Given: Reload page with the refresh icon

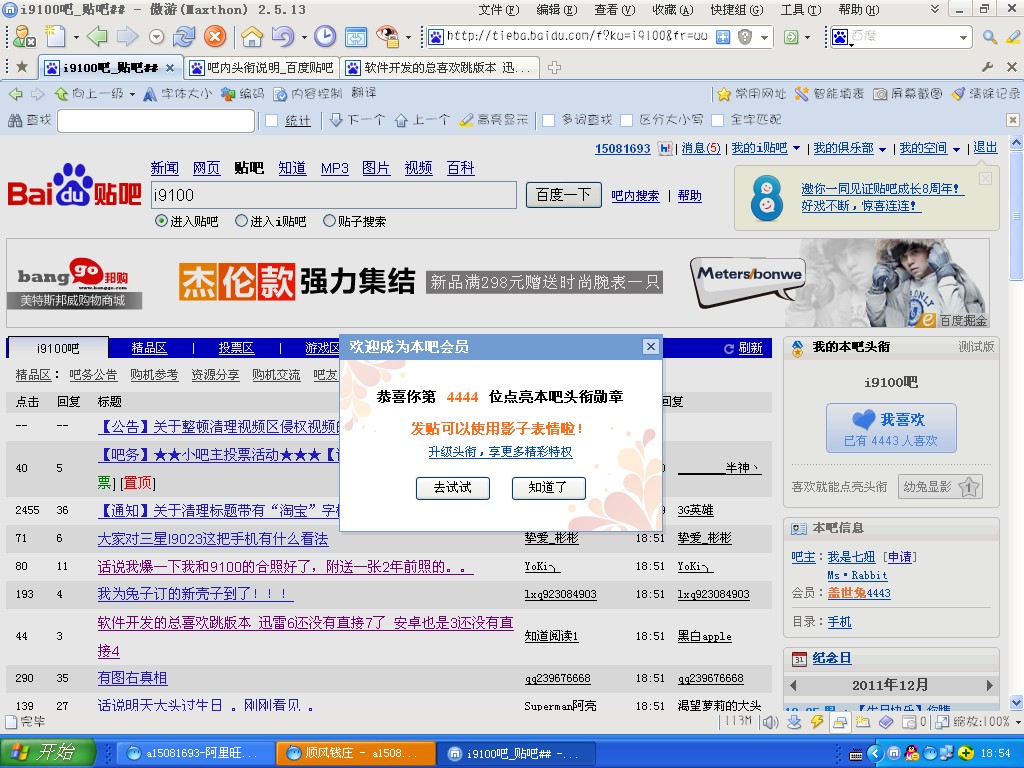Looking at the screenshot, I should pyautogui.click(x=184, y=36).
